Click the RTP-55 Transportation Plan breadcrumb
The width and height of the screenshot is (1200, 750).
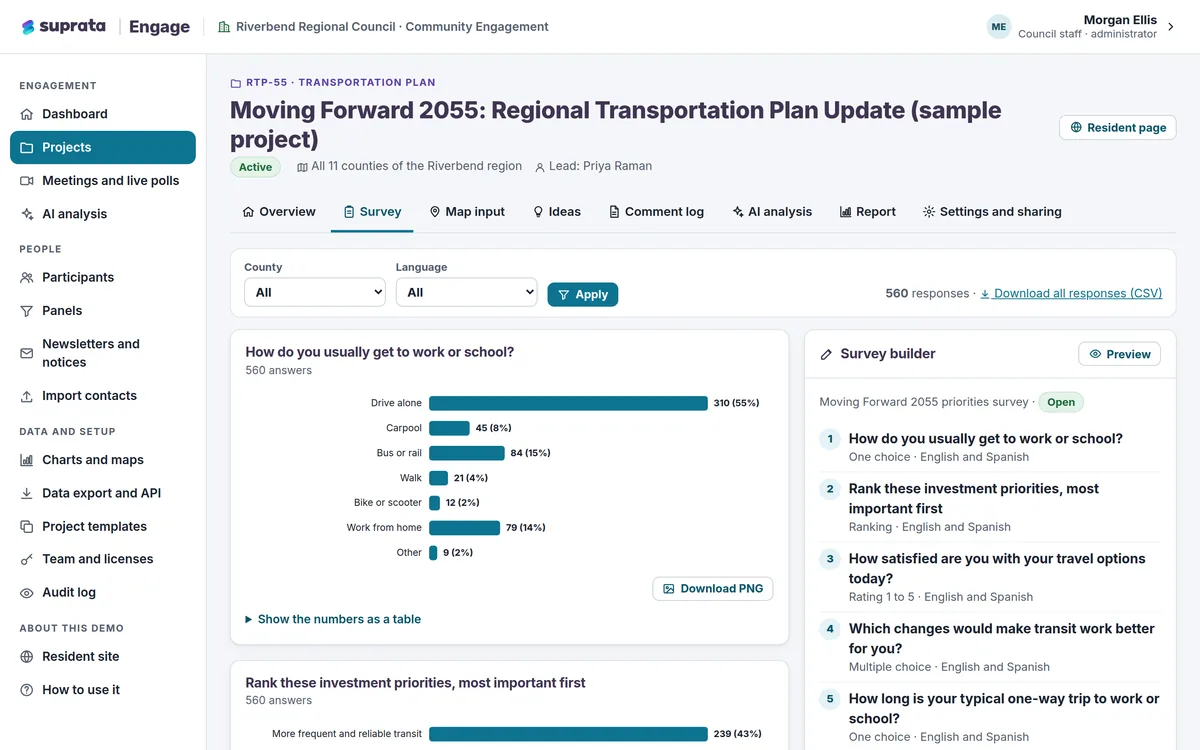point(333,82)
